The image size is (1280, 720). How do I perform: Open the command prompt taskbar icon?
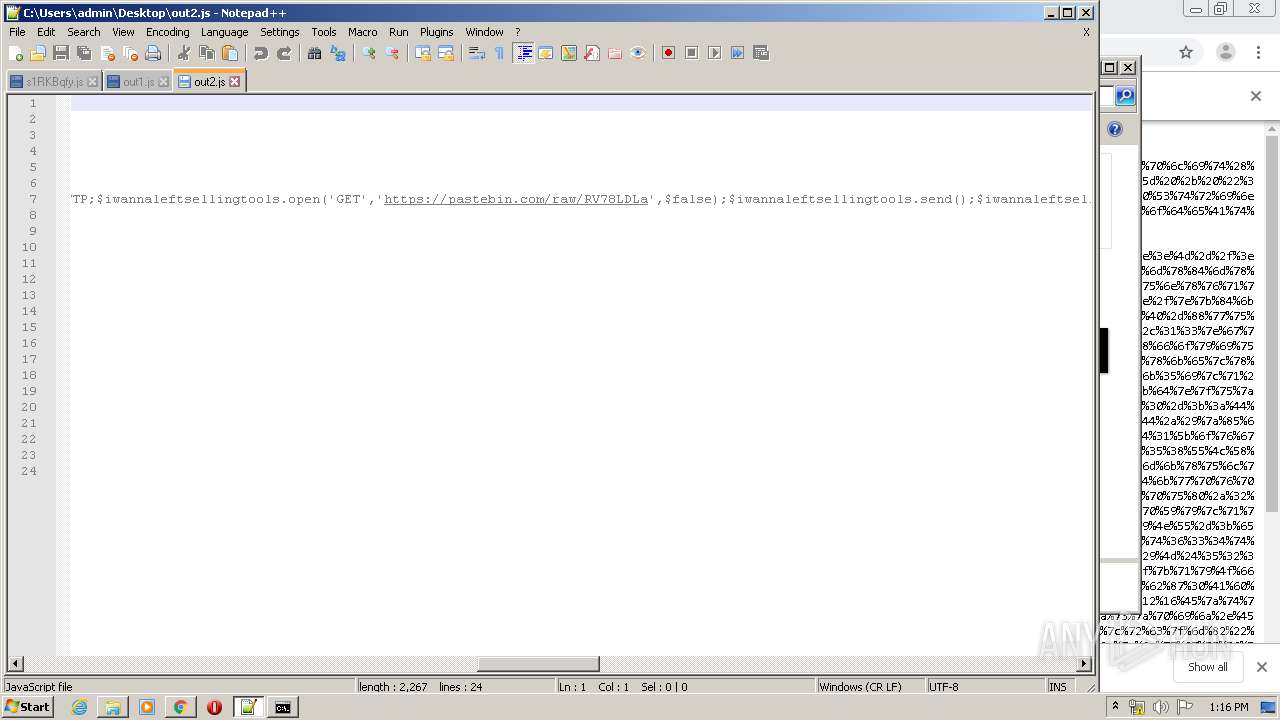(283, 707)
